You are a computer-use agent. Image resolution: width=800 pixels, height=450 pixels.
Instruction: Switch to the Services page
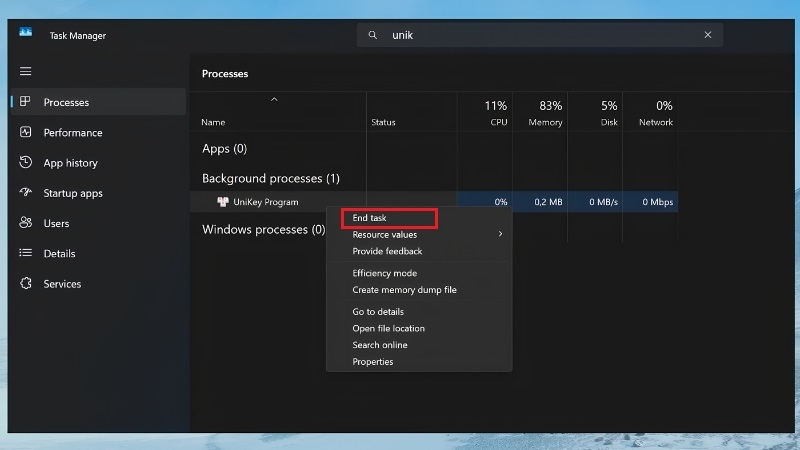point(98,284)
